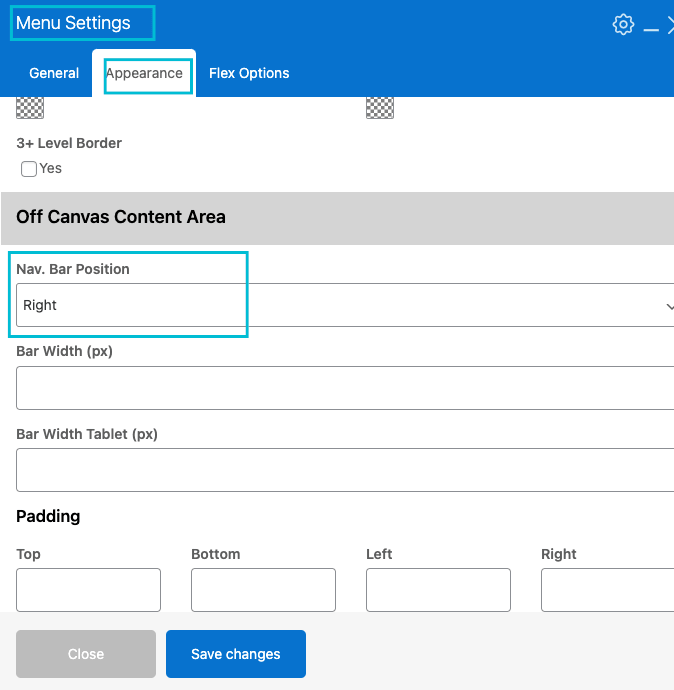Focus the Bar Width Tablet (px) field
The width and height of the screenshot is (674, 690).
[x=340, y=470]
